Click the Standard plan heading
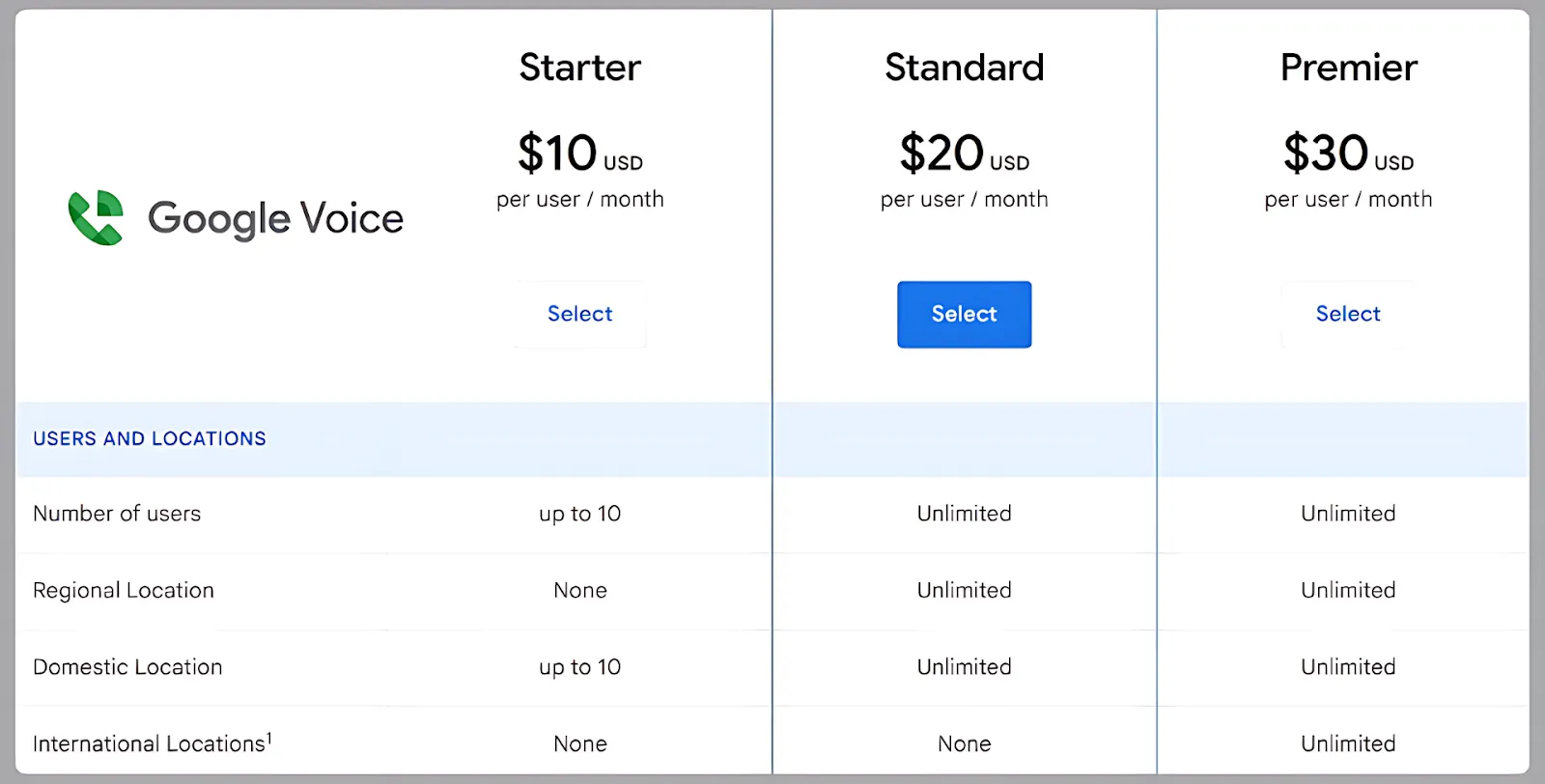Screen dimensions: 1545x784 tap(965, 68)
